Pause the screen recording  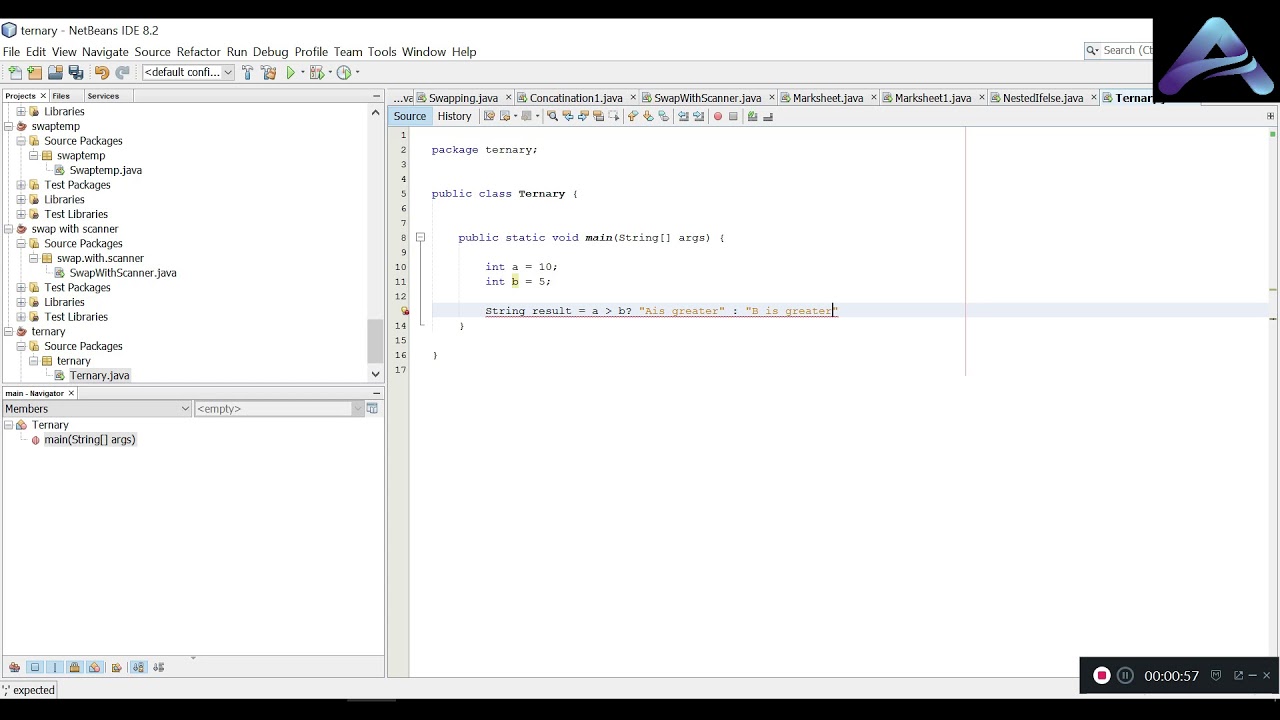(x=1125, y=675)
